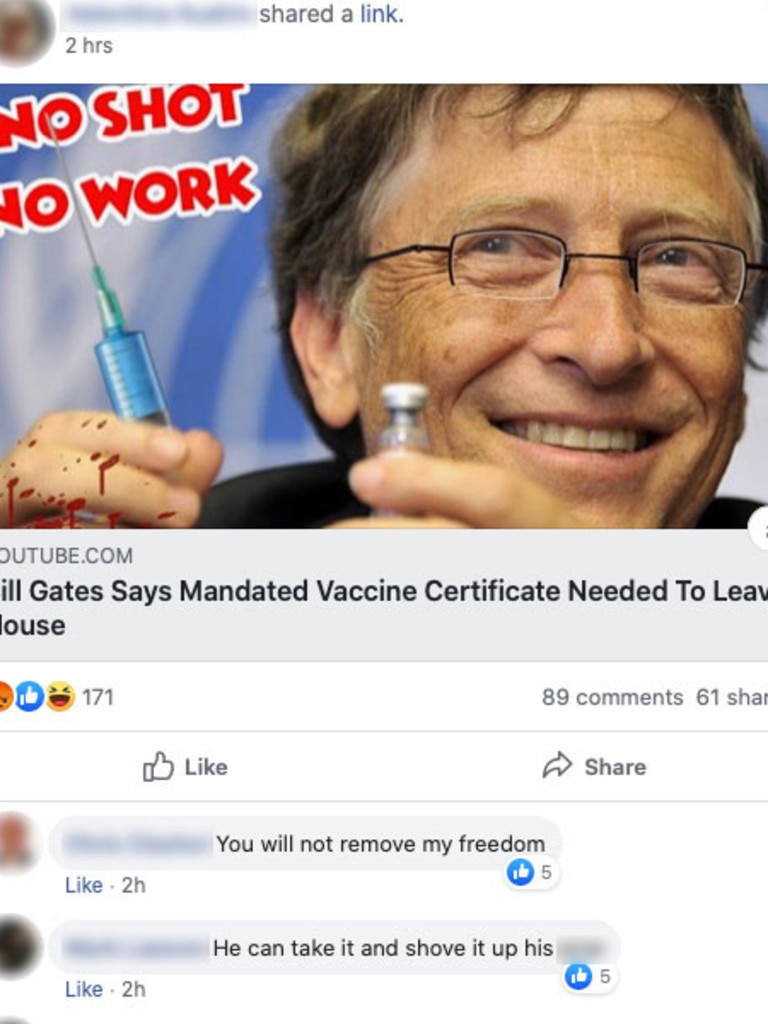
Task: Open first commenter's avatar
Action: click(x=17, y=842)
